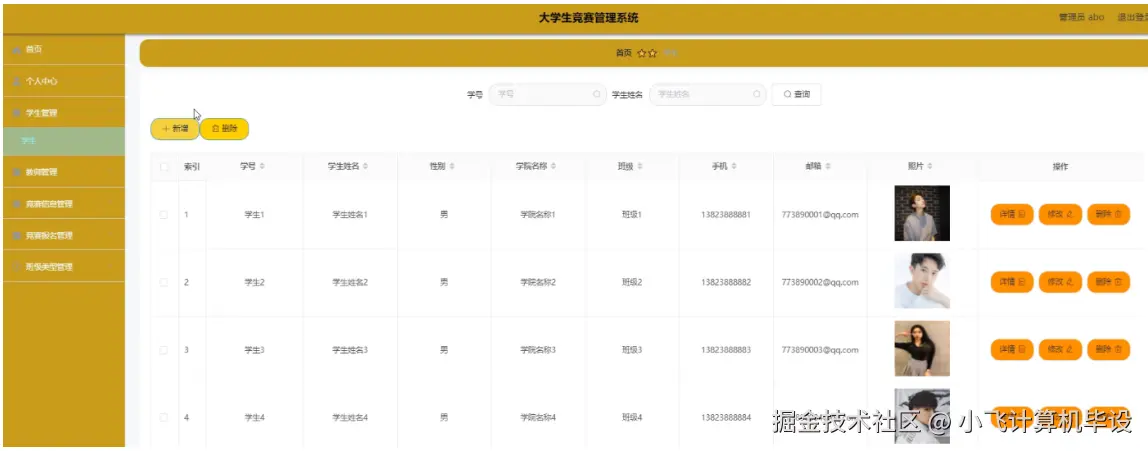1148x451 pixels.
Task: Click the yellow 删除 batch delete button
Action: pos(224,129)
